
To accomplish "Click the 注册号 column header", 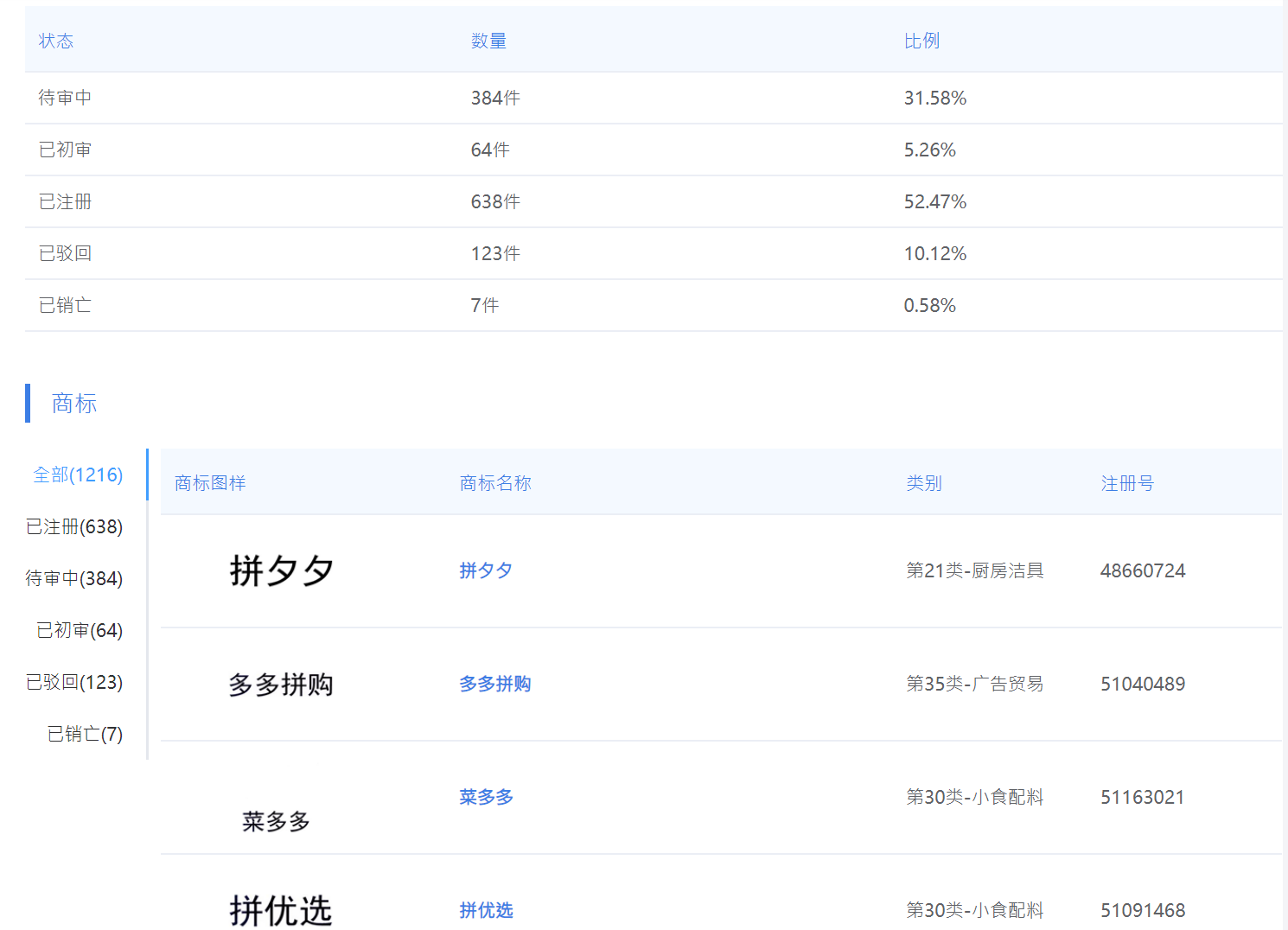I will 1127,483.
